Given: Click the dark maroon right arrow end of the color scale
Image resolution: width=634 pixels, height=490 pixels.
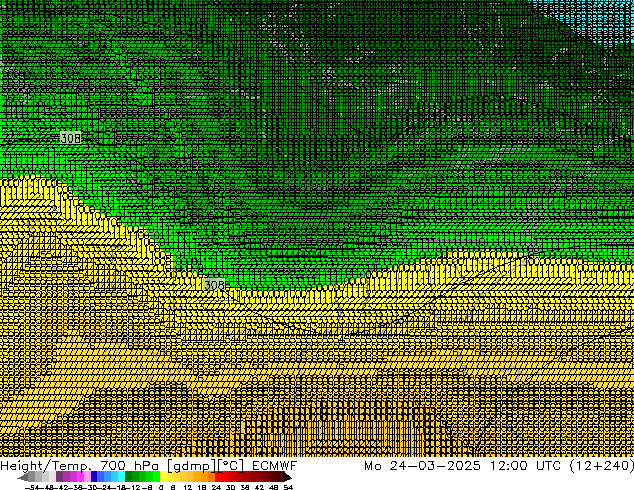Looking at the screenshot, I should tap(288, 477).
